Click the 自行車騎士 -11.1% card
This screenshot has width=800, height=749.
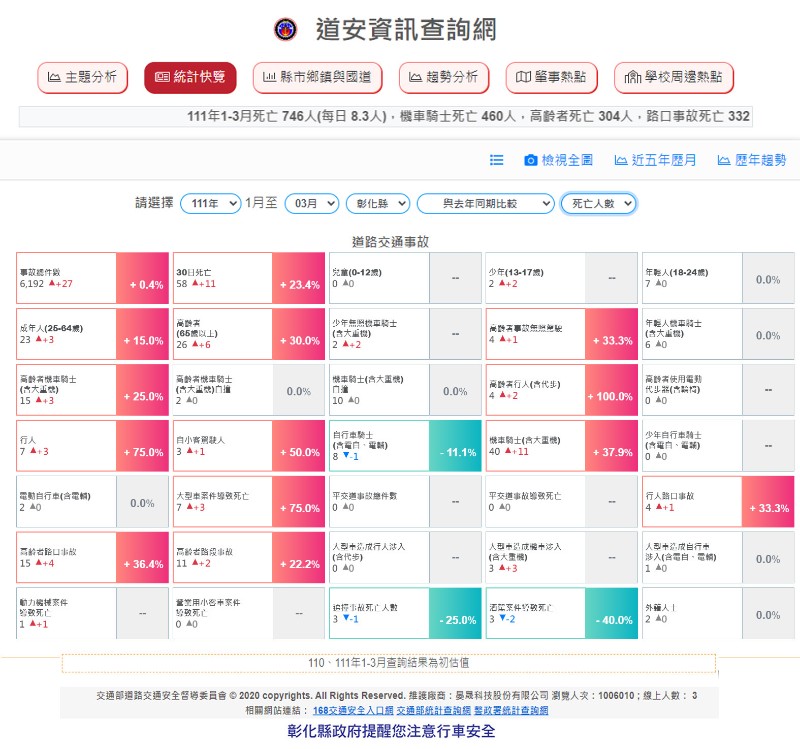[x=406, y=446]
